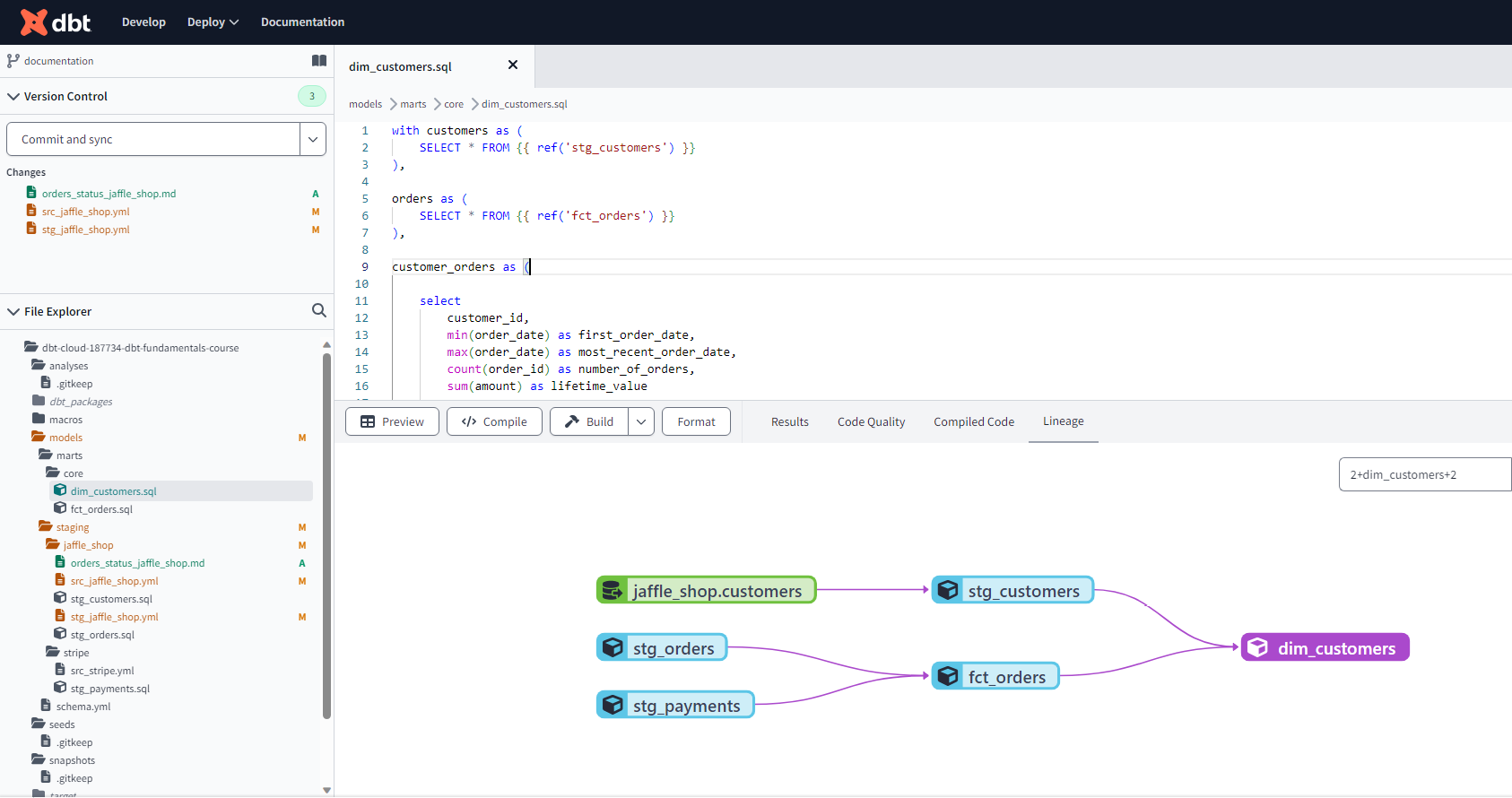Click the dim_customers node cube icon
This screenshot has width=1512, height=798.
(1258, 647)
